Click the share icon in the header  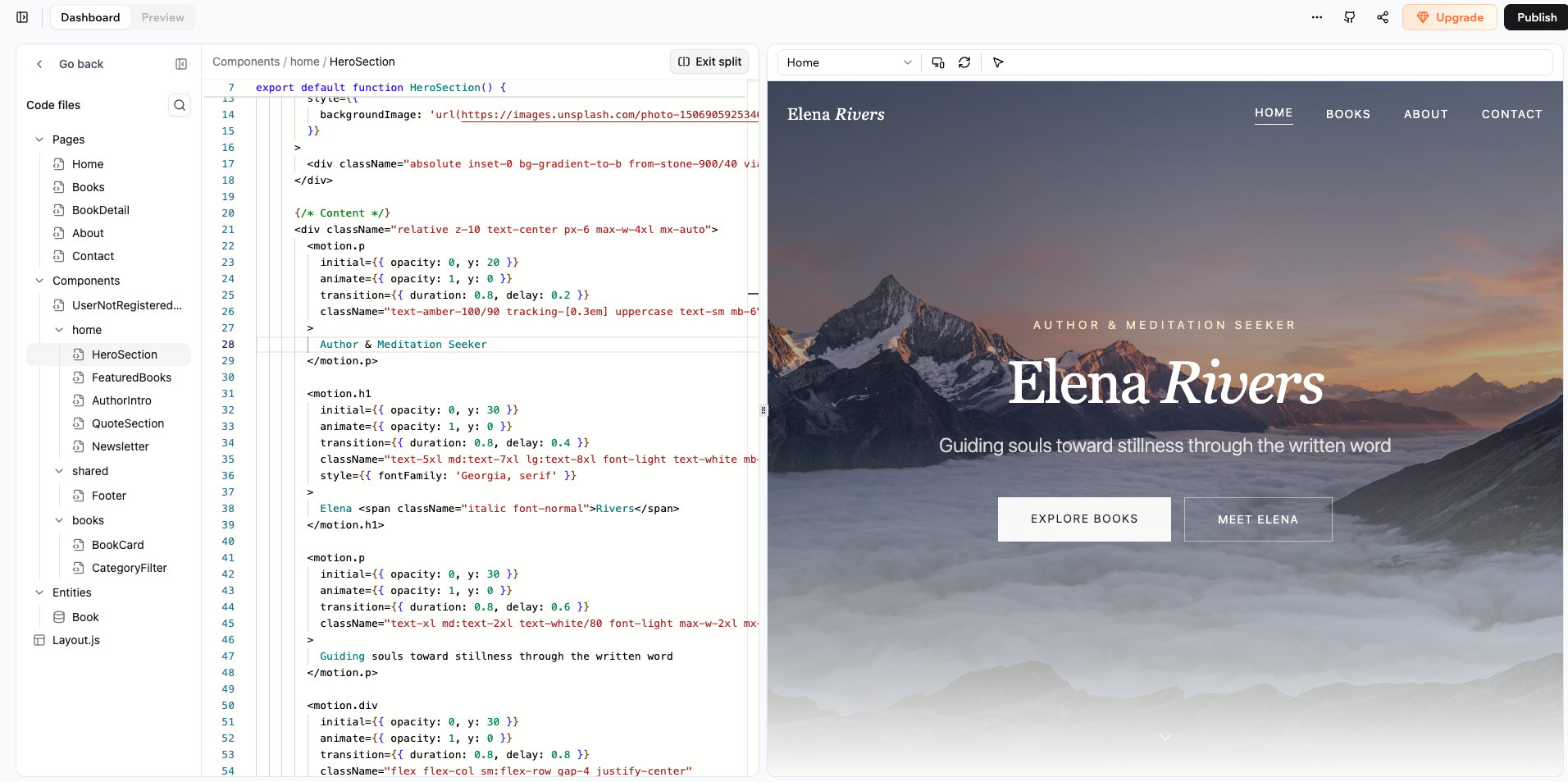(1382, 17)
